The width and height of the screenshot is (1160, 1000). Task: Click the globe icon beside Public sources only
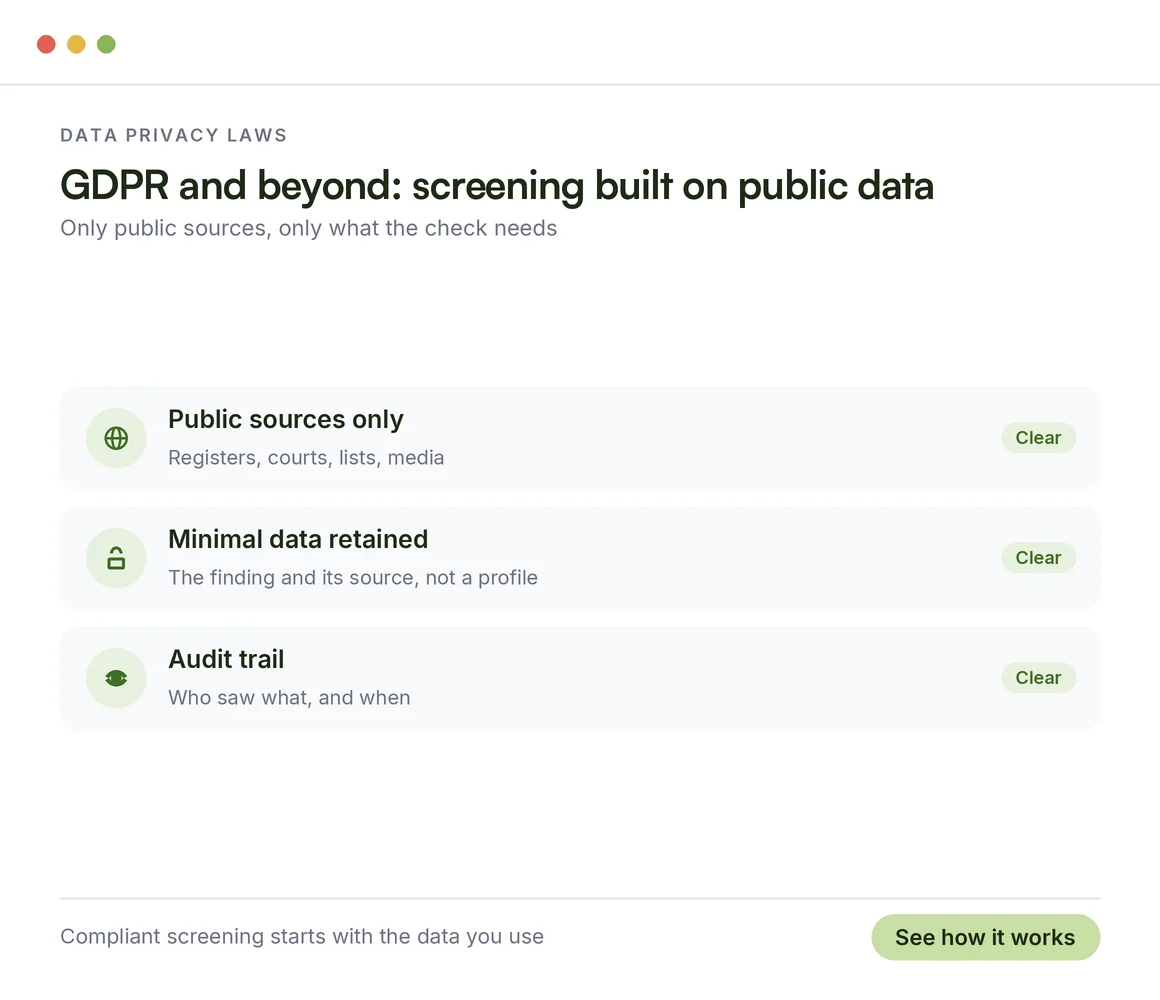point(116,438)
